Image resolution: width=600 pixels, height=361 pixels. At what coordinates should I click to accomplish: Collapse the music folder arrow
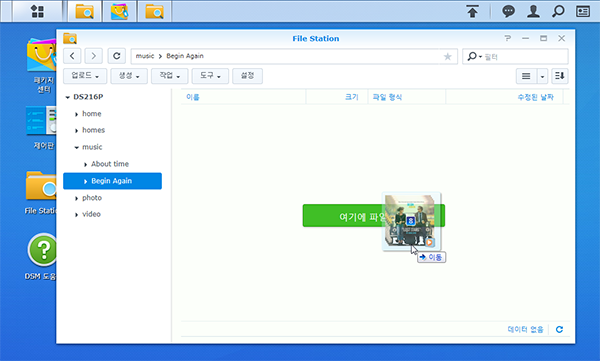coord(77,147)
